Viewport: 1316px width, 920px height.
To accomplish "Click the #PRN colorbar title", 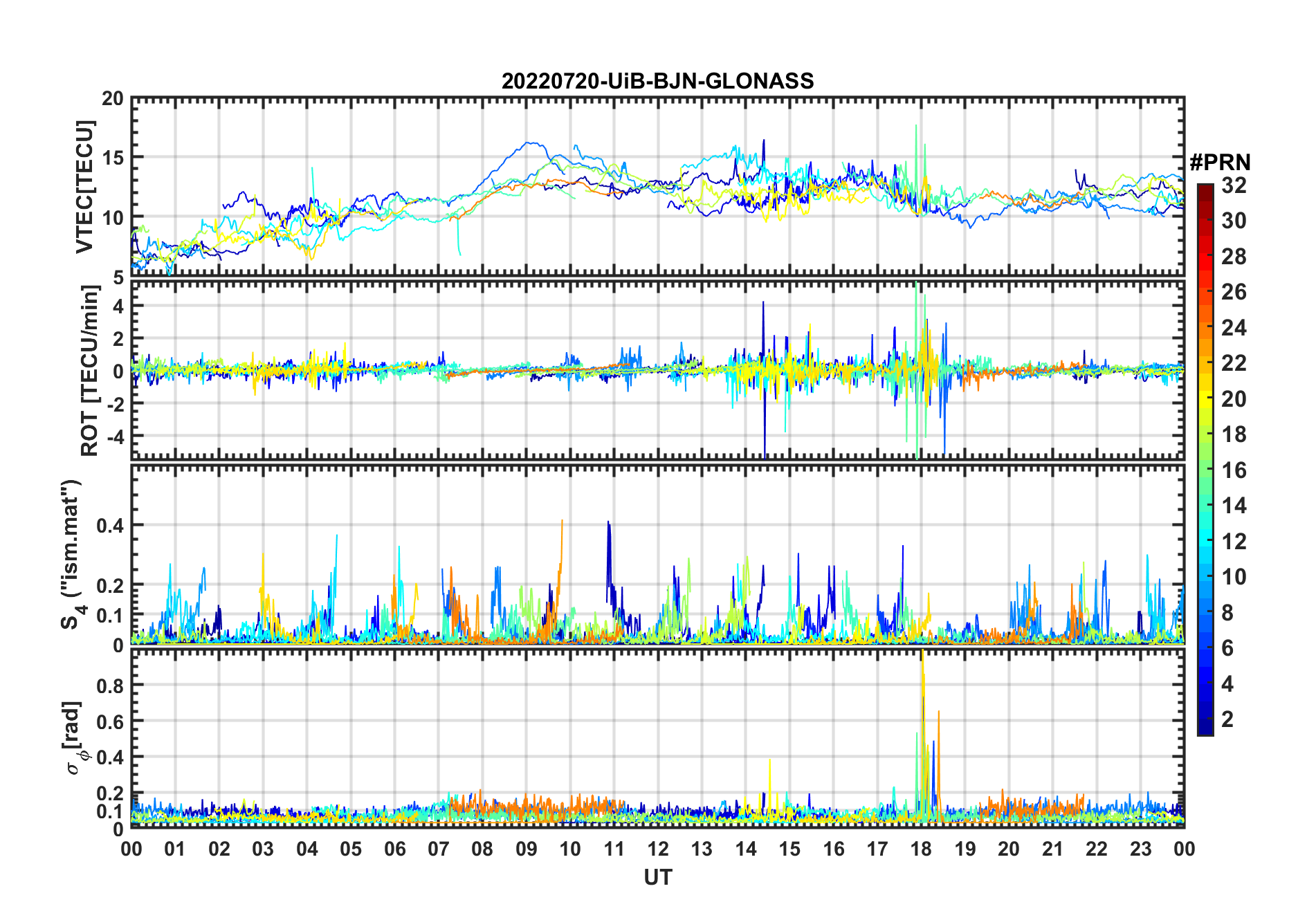I will point(1220,163).
